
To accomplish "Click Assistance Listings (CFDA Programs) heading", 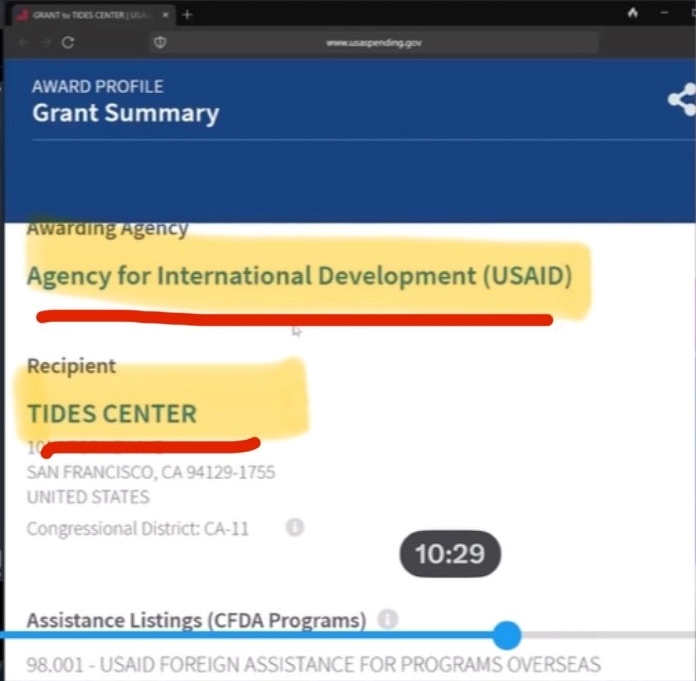I will click(196, 620).
